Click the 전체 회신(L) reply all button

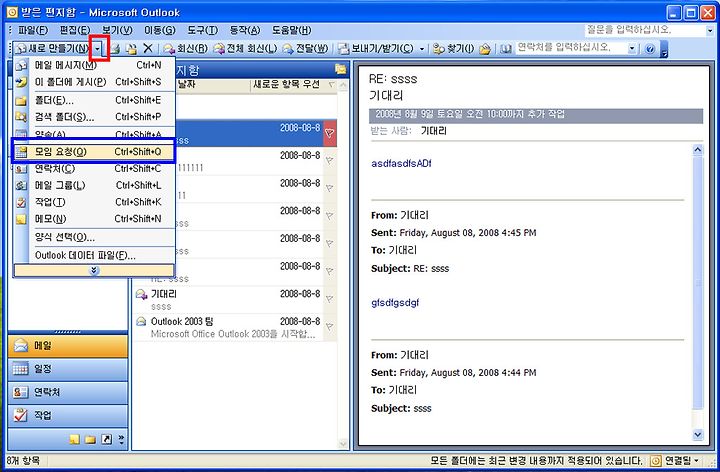(x=245, y=48)
